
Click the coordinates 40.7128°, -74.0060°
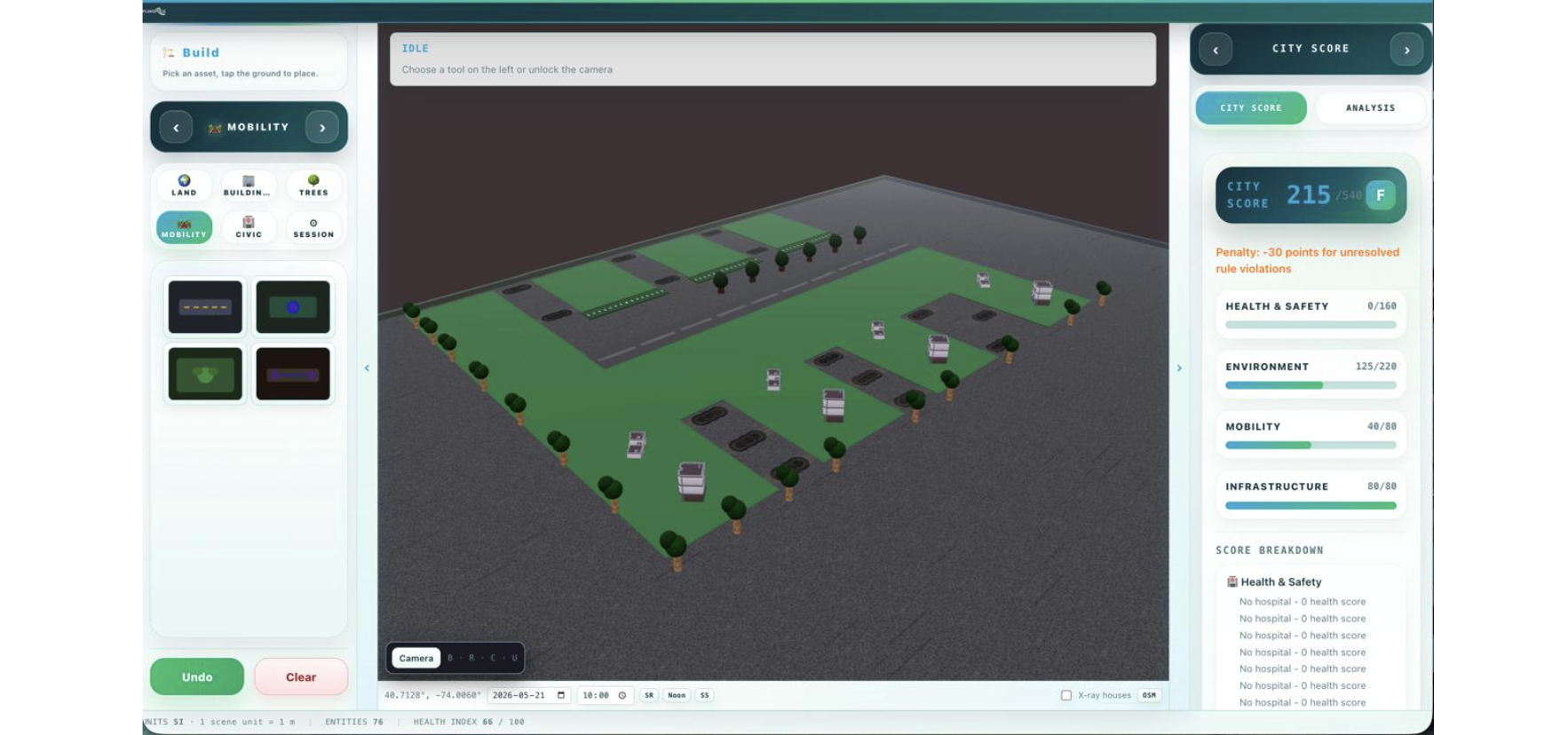433,695
